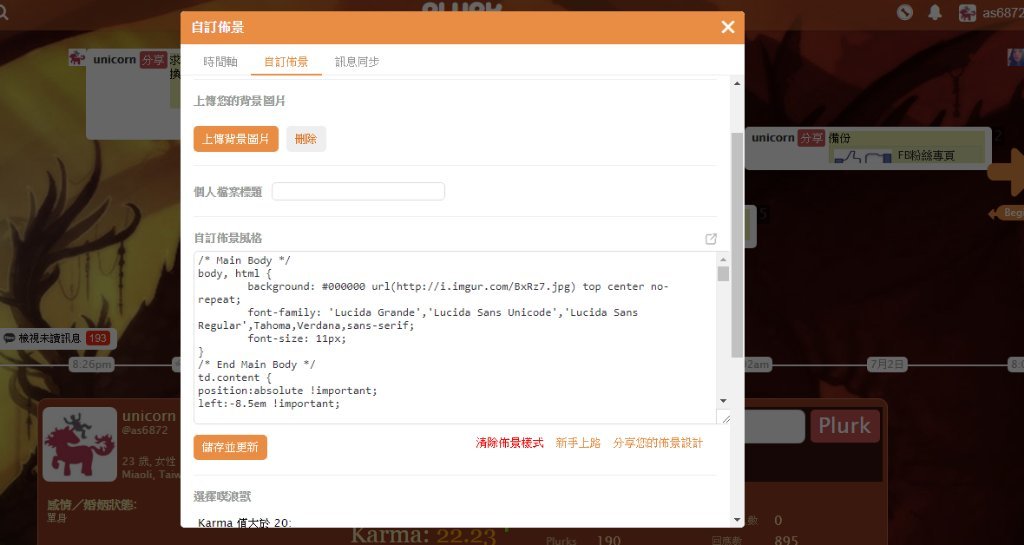Click the textarea scroll-down arrow
The height and width of the screenshot is (545, 1024).
pyautogui.click(x=723, y=401)
